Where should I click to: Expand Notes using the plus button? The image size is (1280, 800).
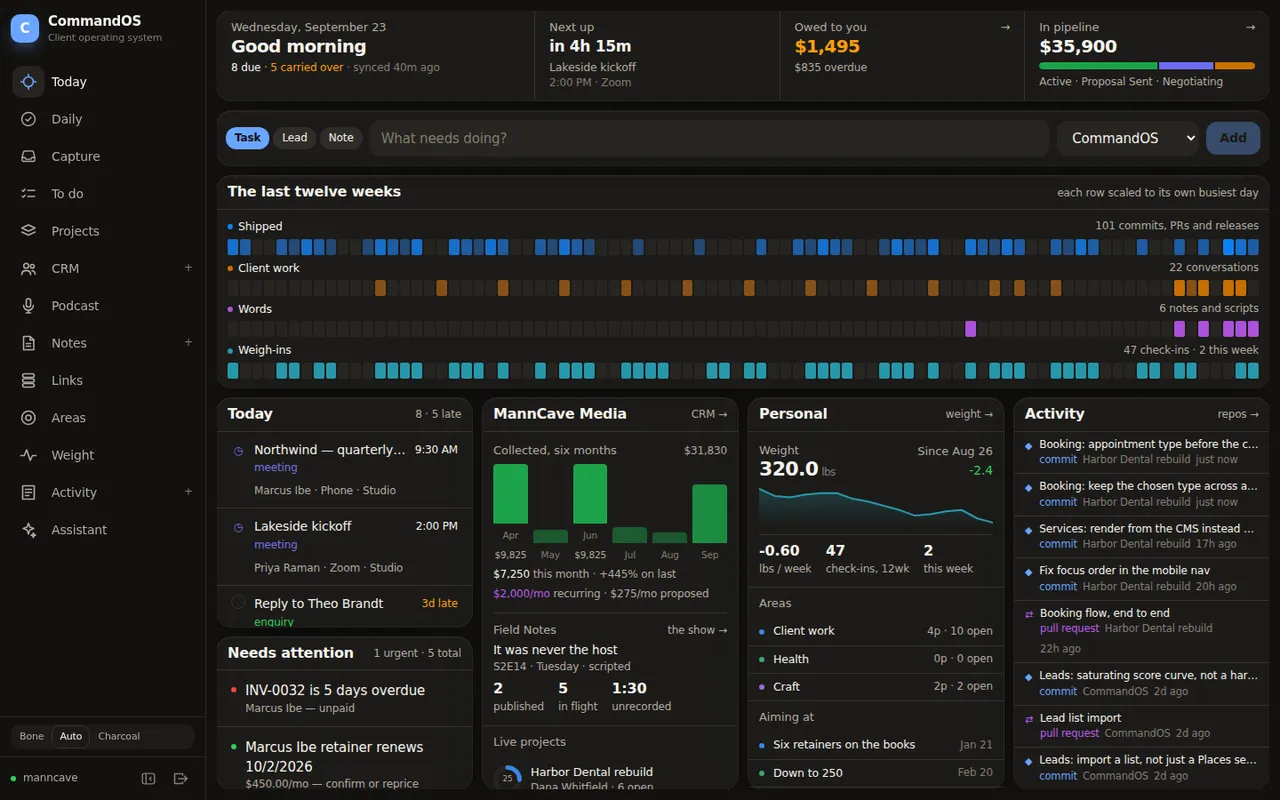pos(188,343)
